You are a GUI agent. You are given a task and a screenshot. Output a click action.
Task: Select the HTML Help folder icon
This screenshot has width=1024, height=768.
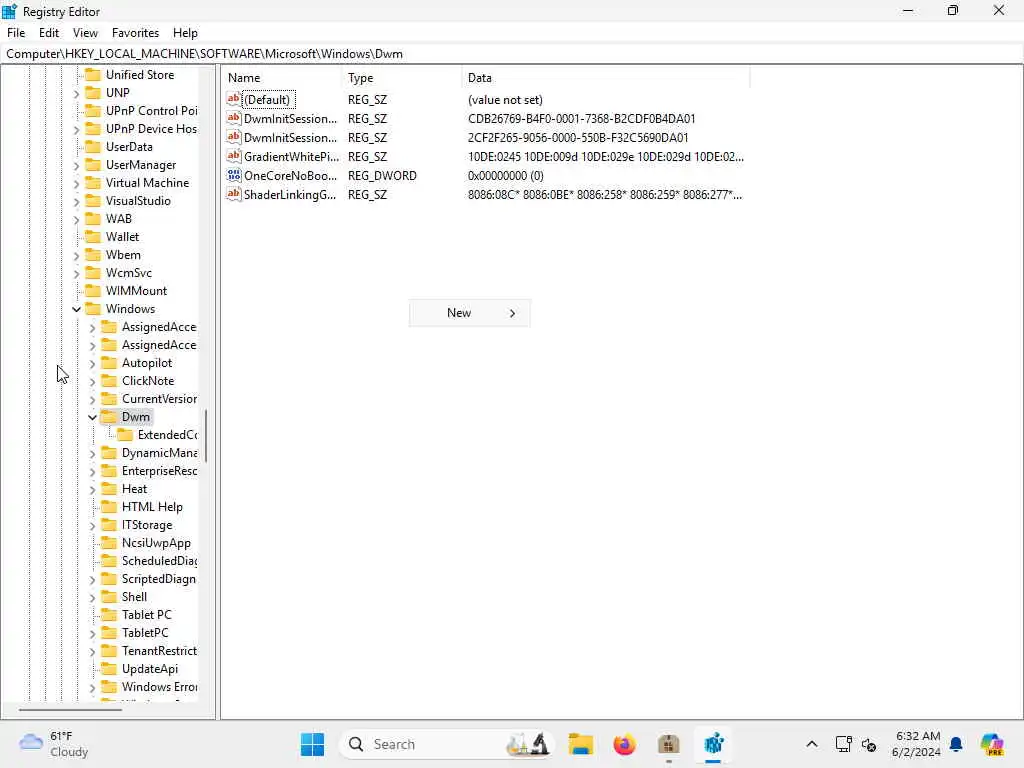coord(109,506)
